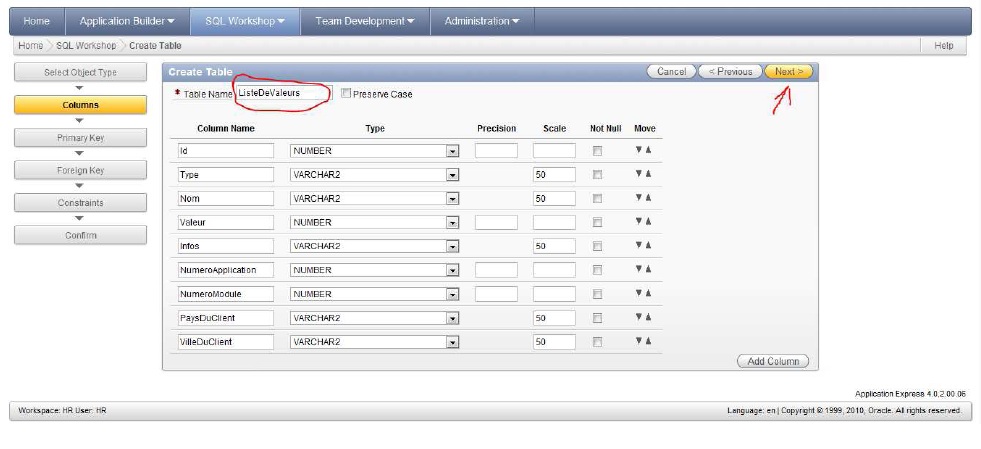Move PaysDuClient column down

[639, 318]
